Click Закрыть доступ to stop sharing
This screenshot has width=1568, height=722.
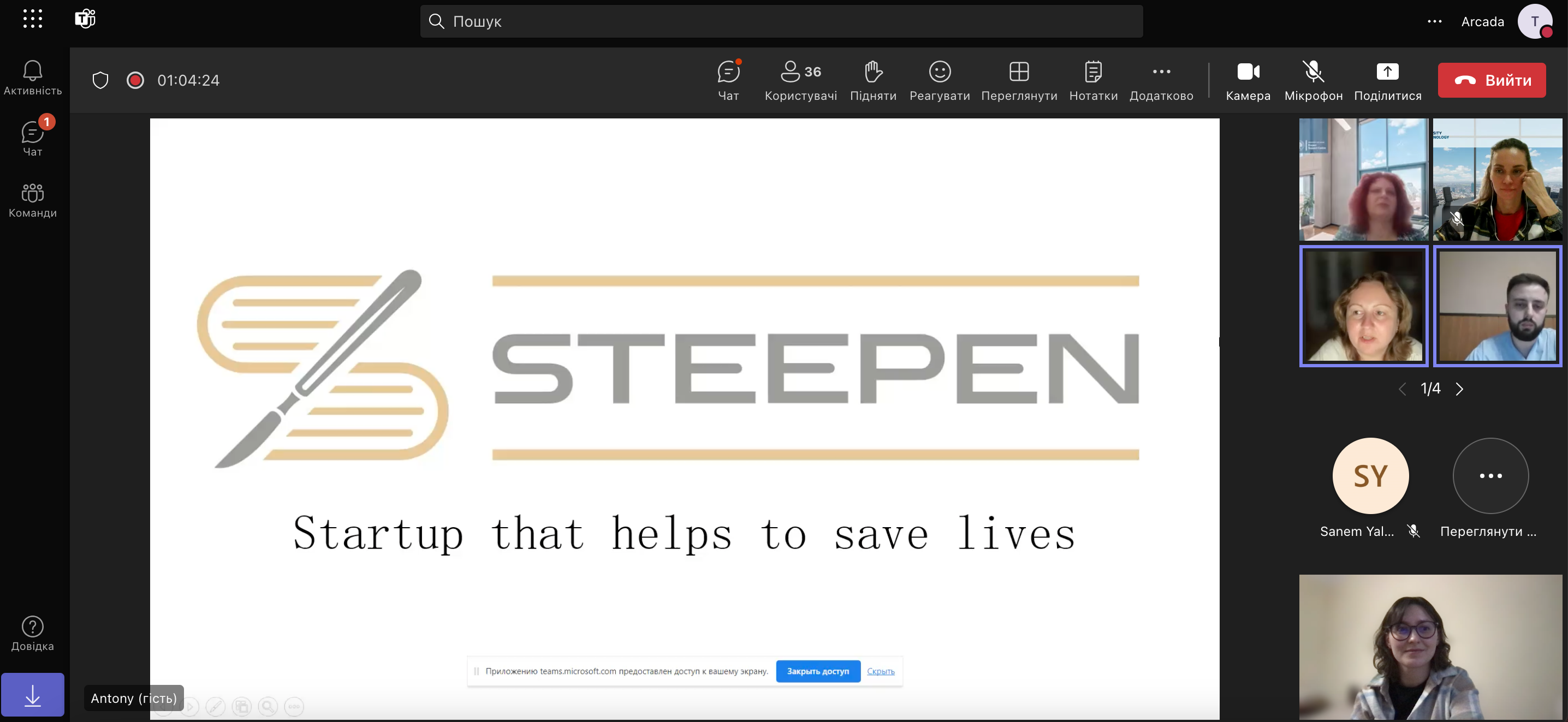coord(817,671)
